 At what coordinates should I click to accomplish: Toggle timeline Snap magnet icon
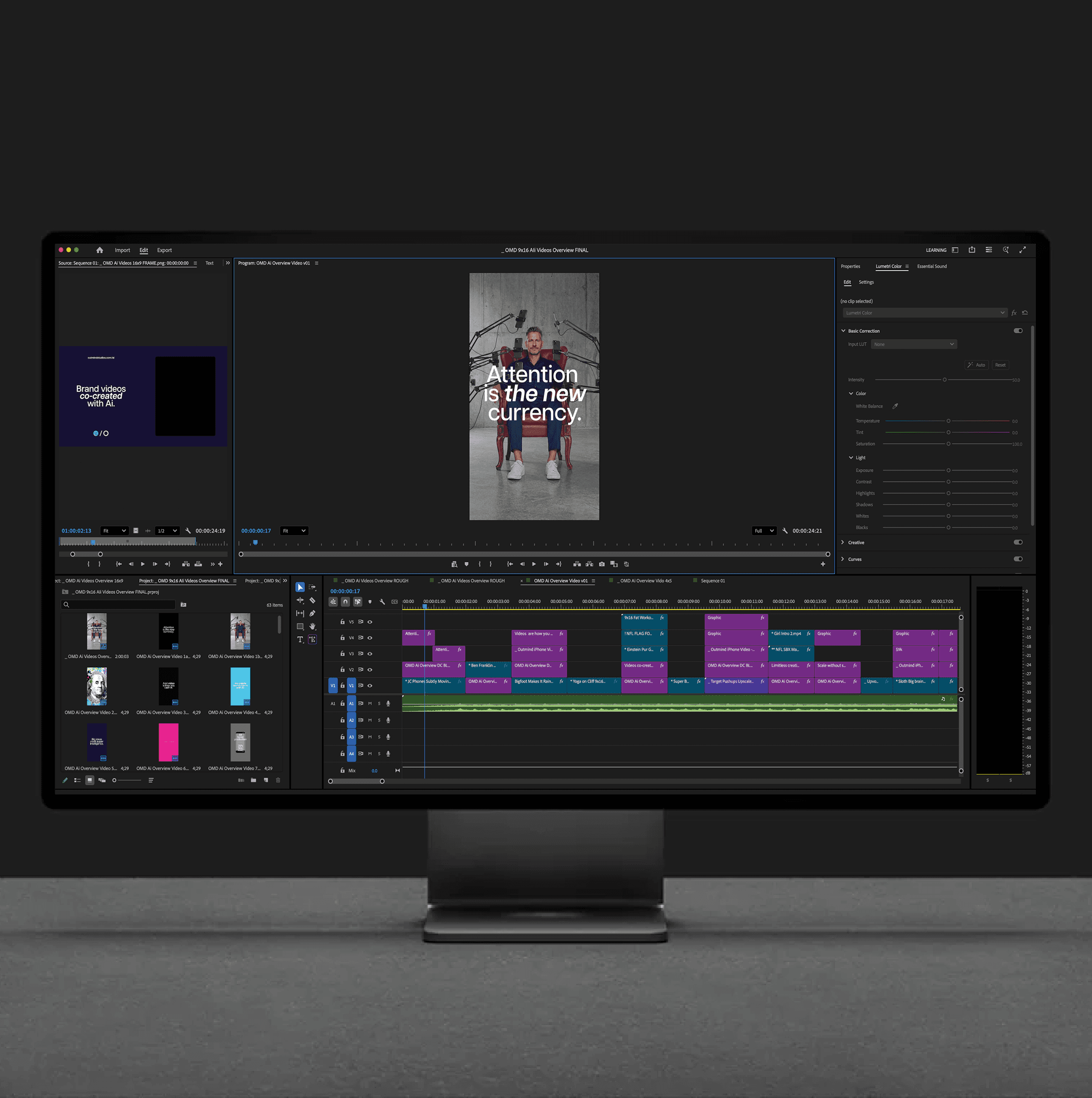346,601
